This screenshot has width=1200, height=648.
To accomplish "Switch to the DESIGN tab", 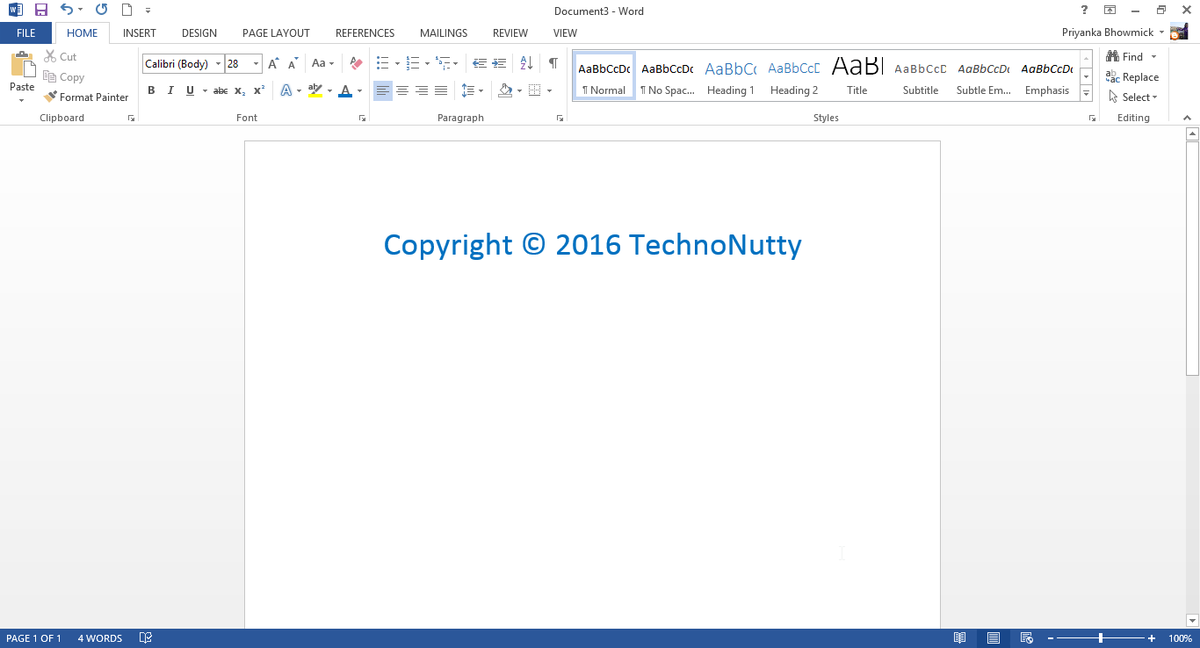I will [199, 33].
